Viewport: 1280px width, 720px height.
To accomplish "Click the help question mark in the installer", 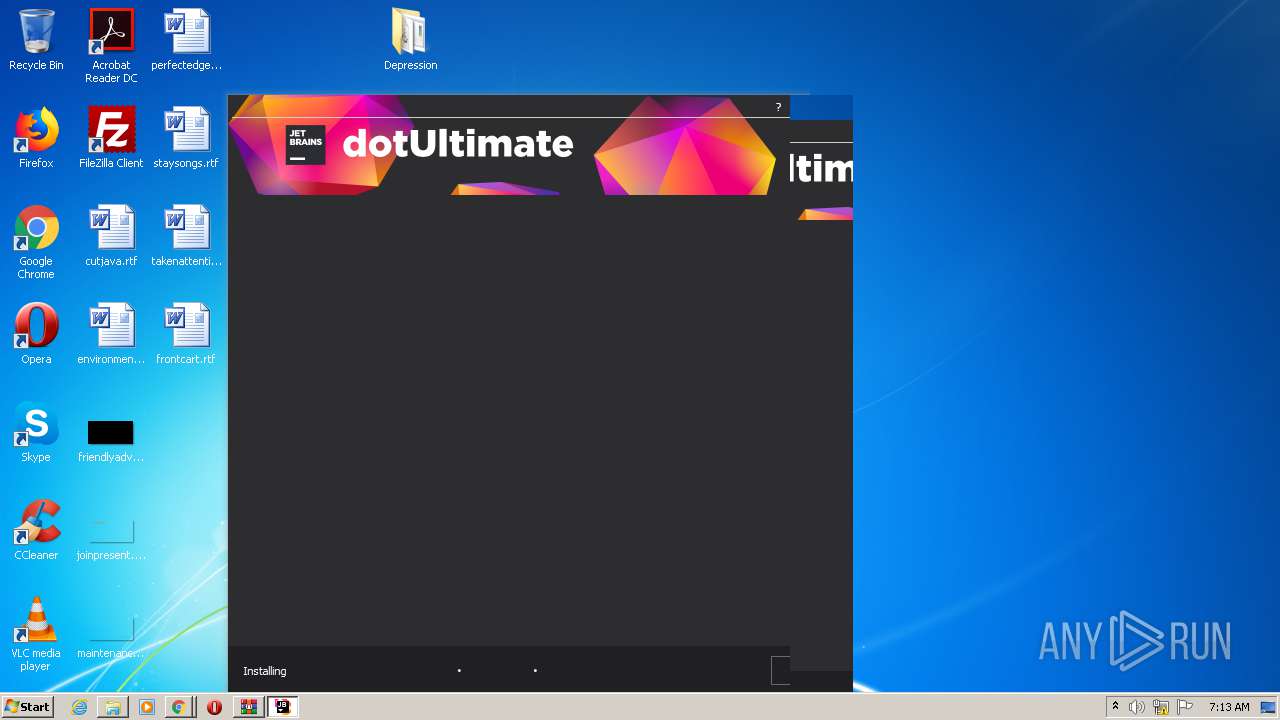I will tap(778, 107).
